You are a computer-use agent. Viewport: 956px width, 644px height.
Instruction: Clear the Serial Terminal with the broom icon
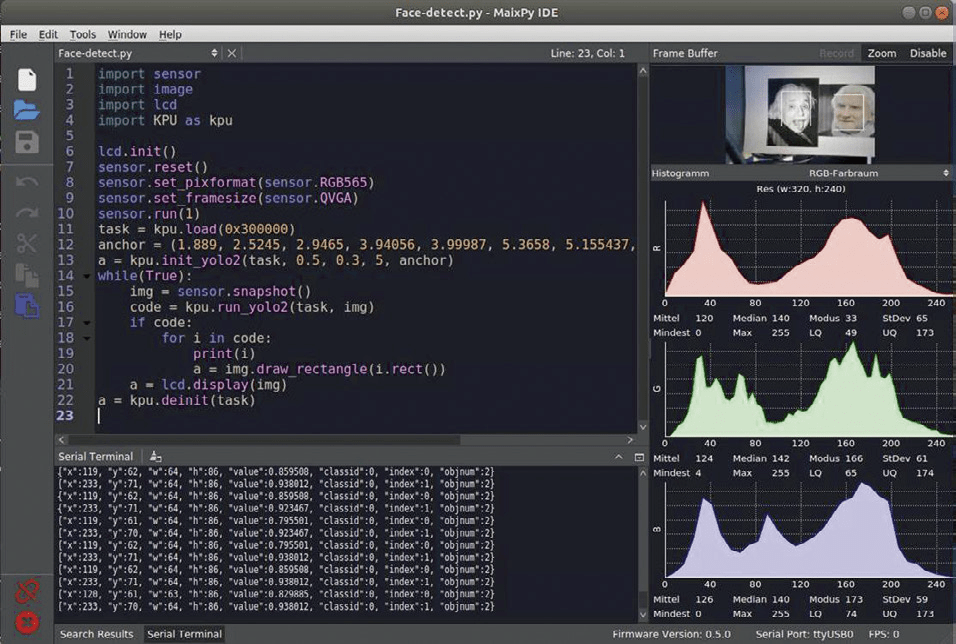[155, 456]
